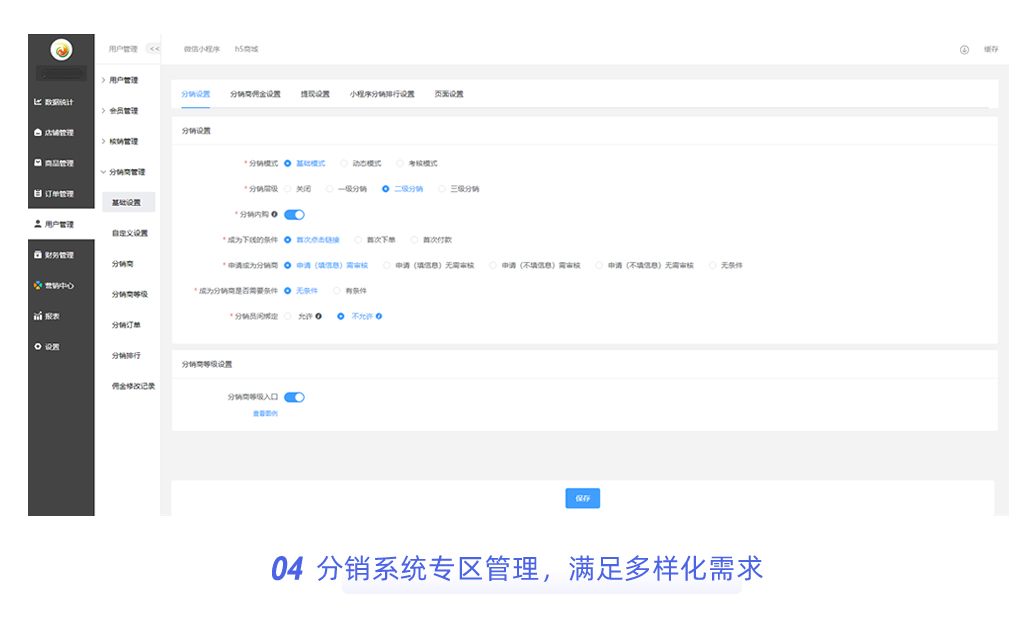
Task: Toggle the 分销商等级入口 switch
Action: click(294, 397)
